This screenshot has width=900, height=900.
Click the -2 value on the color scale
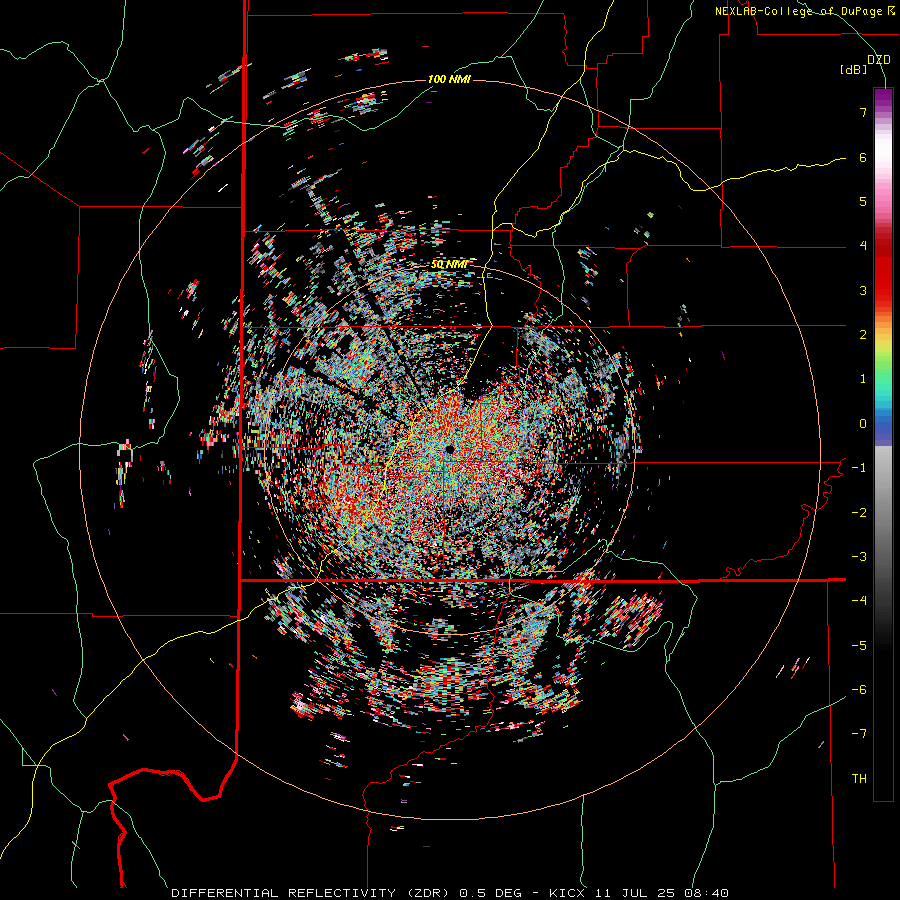859,513
